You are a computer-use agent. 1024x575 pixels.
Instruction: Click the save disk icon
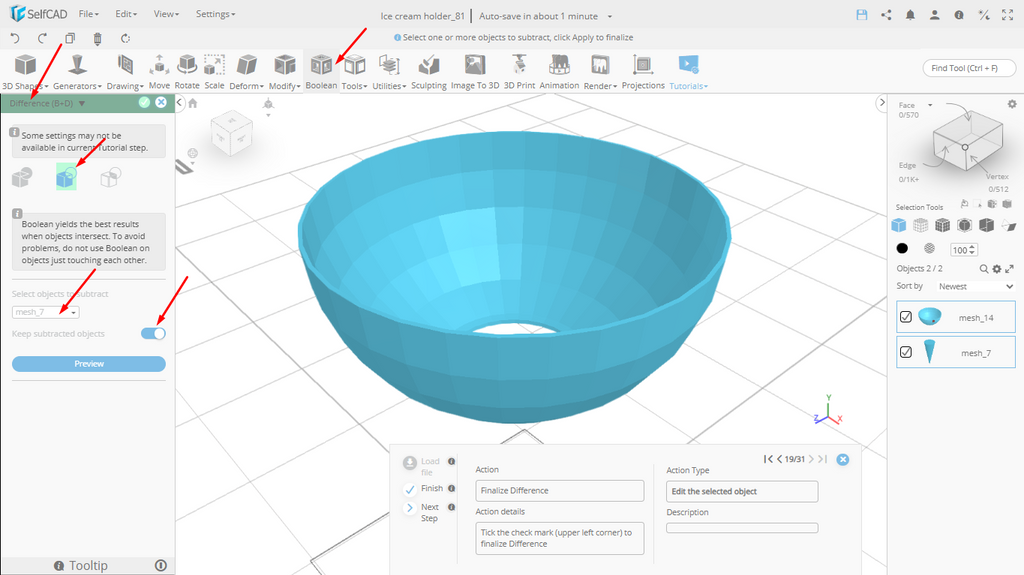pos(862,15)
